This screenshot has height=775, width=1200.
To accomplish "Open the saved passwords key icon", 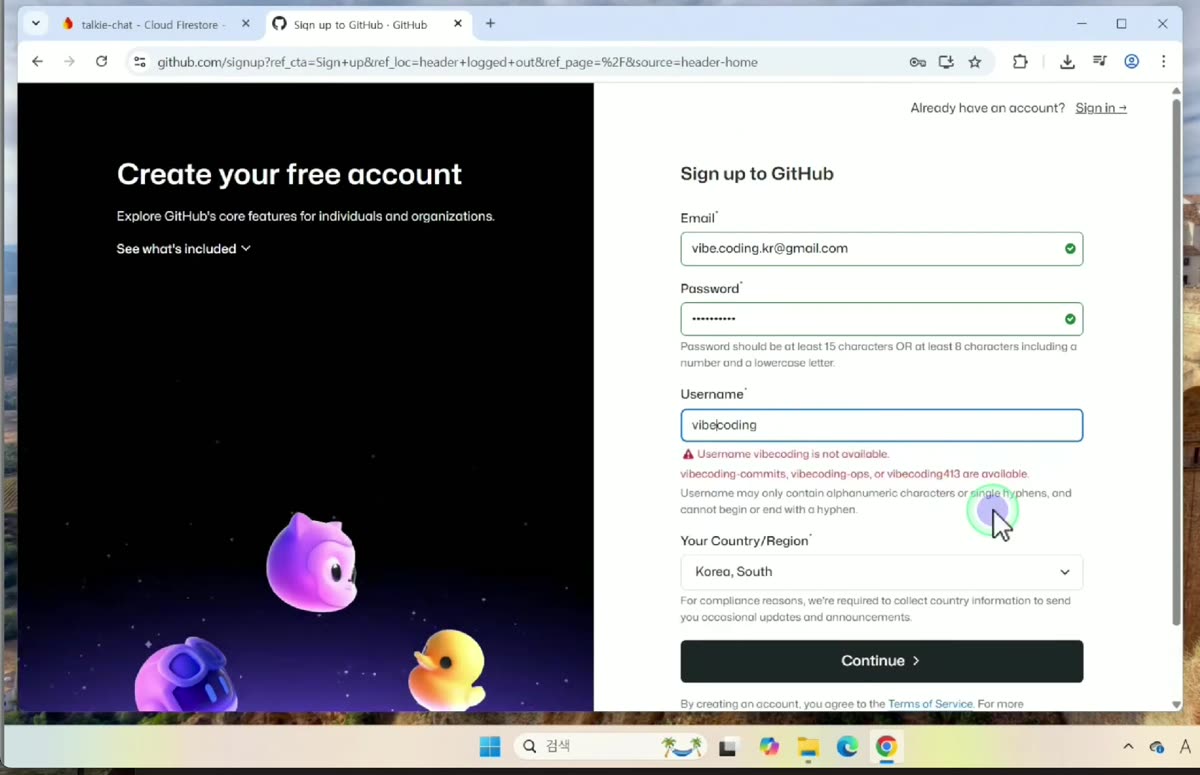I will pyautogui.click(x=917, y=62).
